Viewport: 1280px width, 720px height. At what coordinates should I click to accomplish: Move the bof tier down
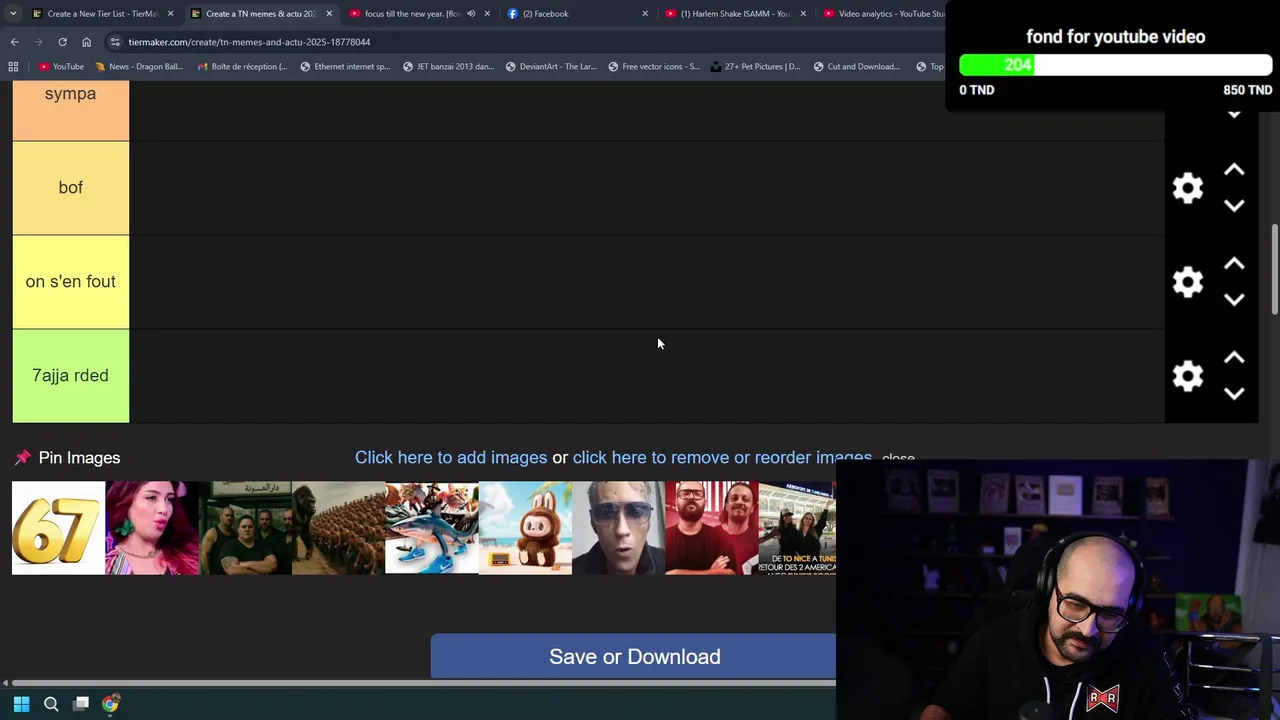coord(1234,206)
